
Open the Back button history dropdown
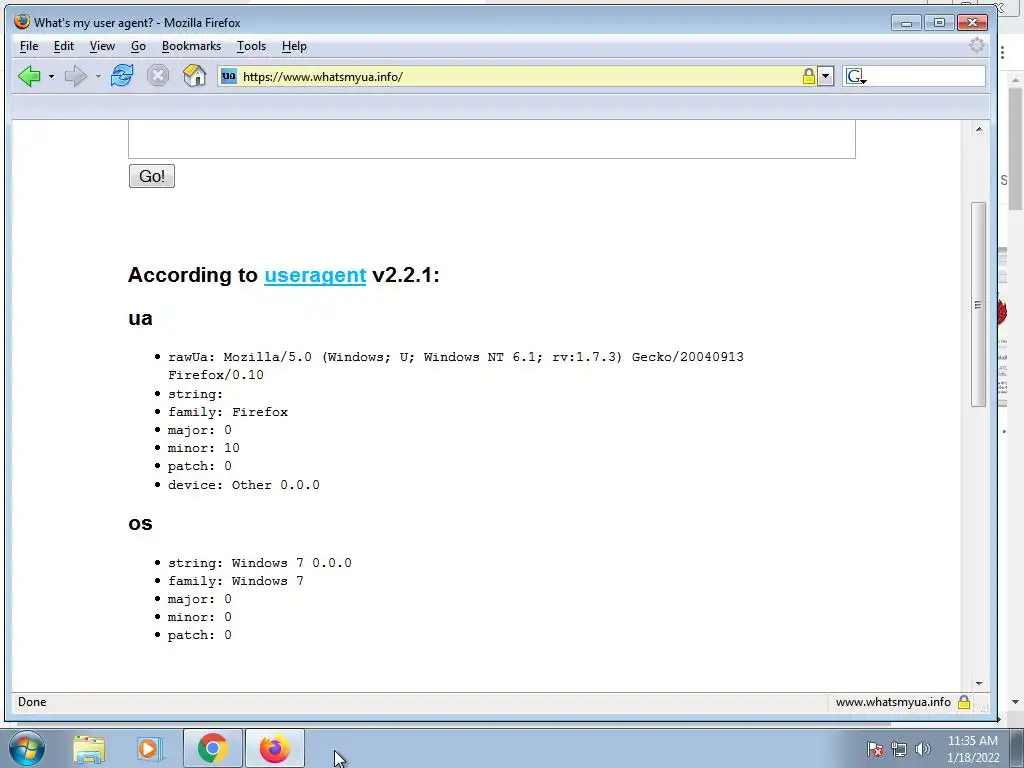point(51,76)
